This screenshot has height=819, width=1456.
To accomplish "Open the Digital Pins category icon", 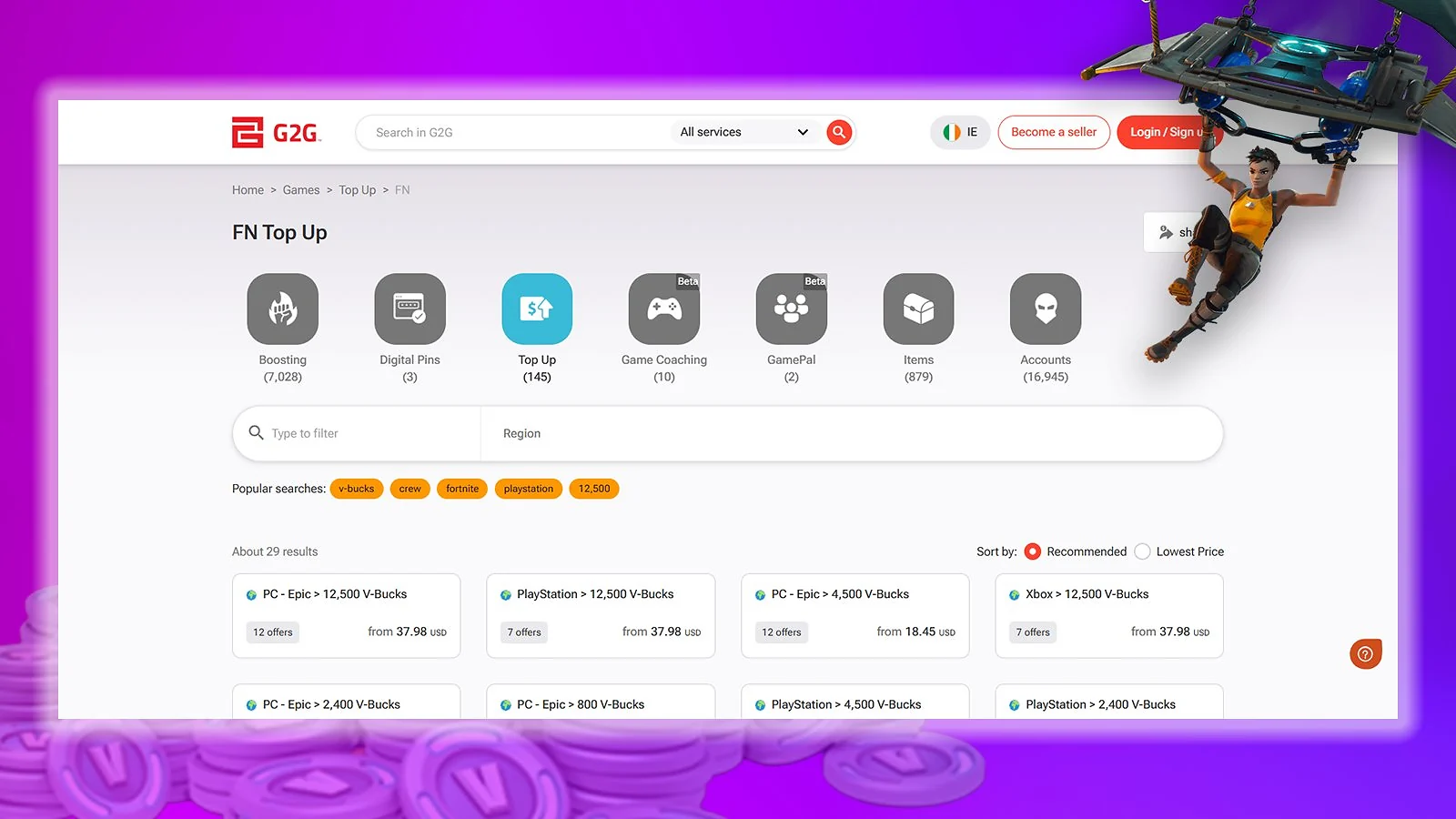I will (409, 308).
